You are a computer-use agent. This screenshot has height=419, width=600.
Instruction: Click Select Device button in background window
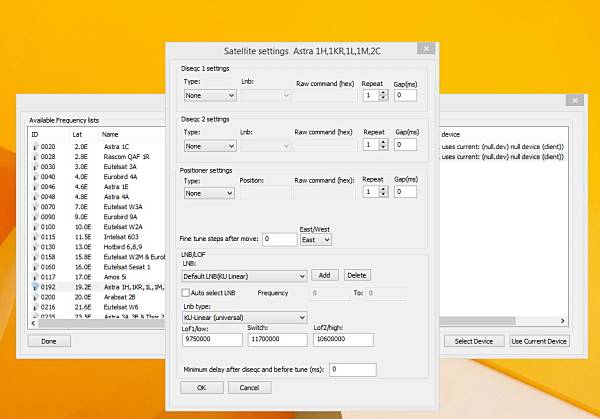[474, 341]
